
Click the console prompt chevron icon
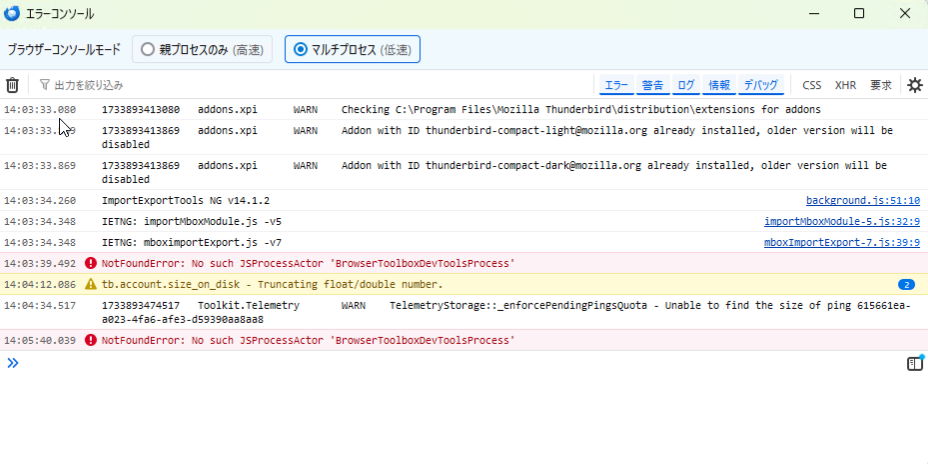(x=13, y=363)
